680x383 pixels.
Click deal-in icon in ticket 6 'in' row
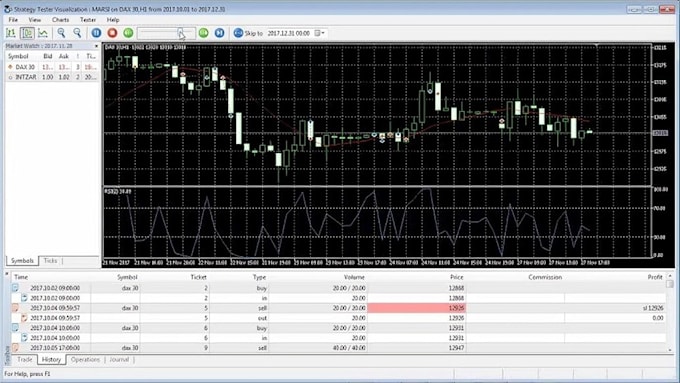point(24,338)
